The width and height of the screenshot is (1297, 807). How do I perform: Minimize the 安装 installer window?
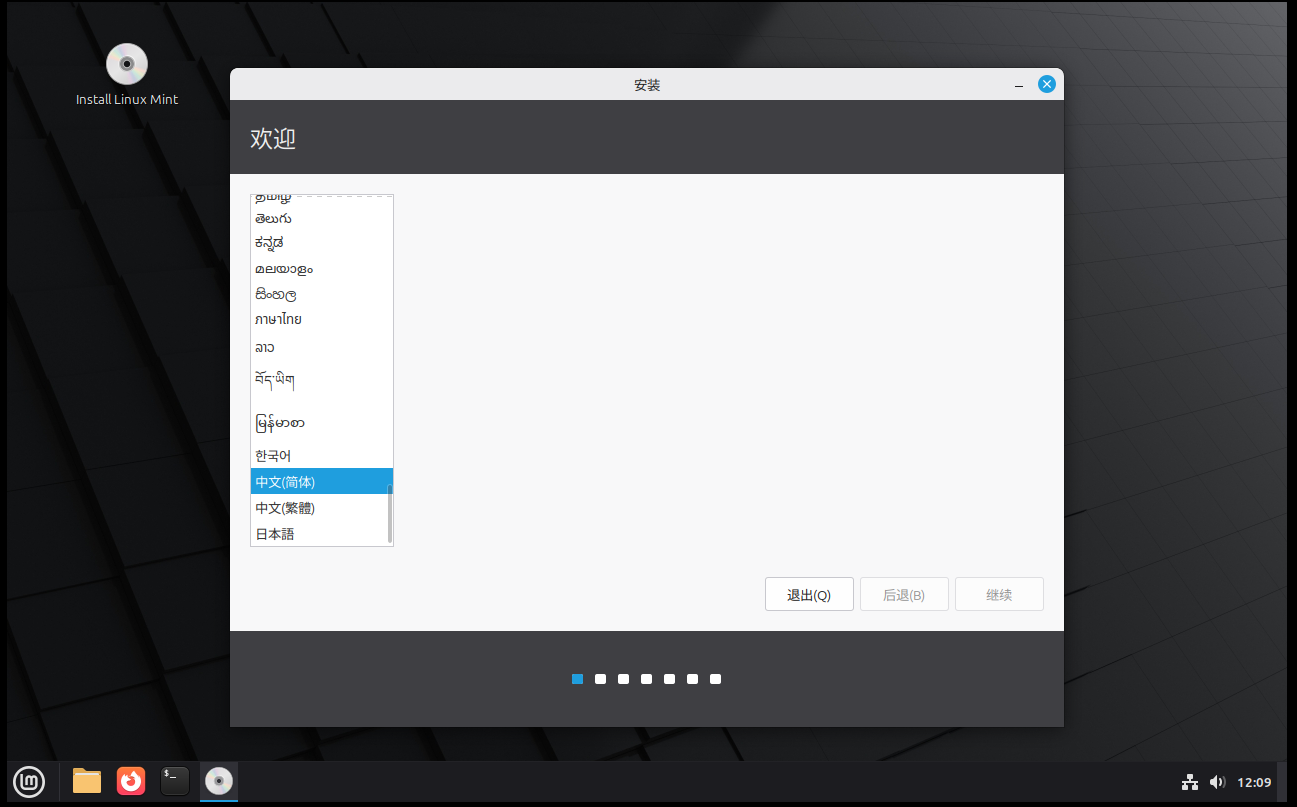click(x=1018, y=85)
